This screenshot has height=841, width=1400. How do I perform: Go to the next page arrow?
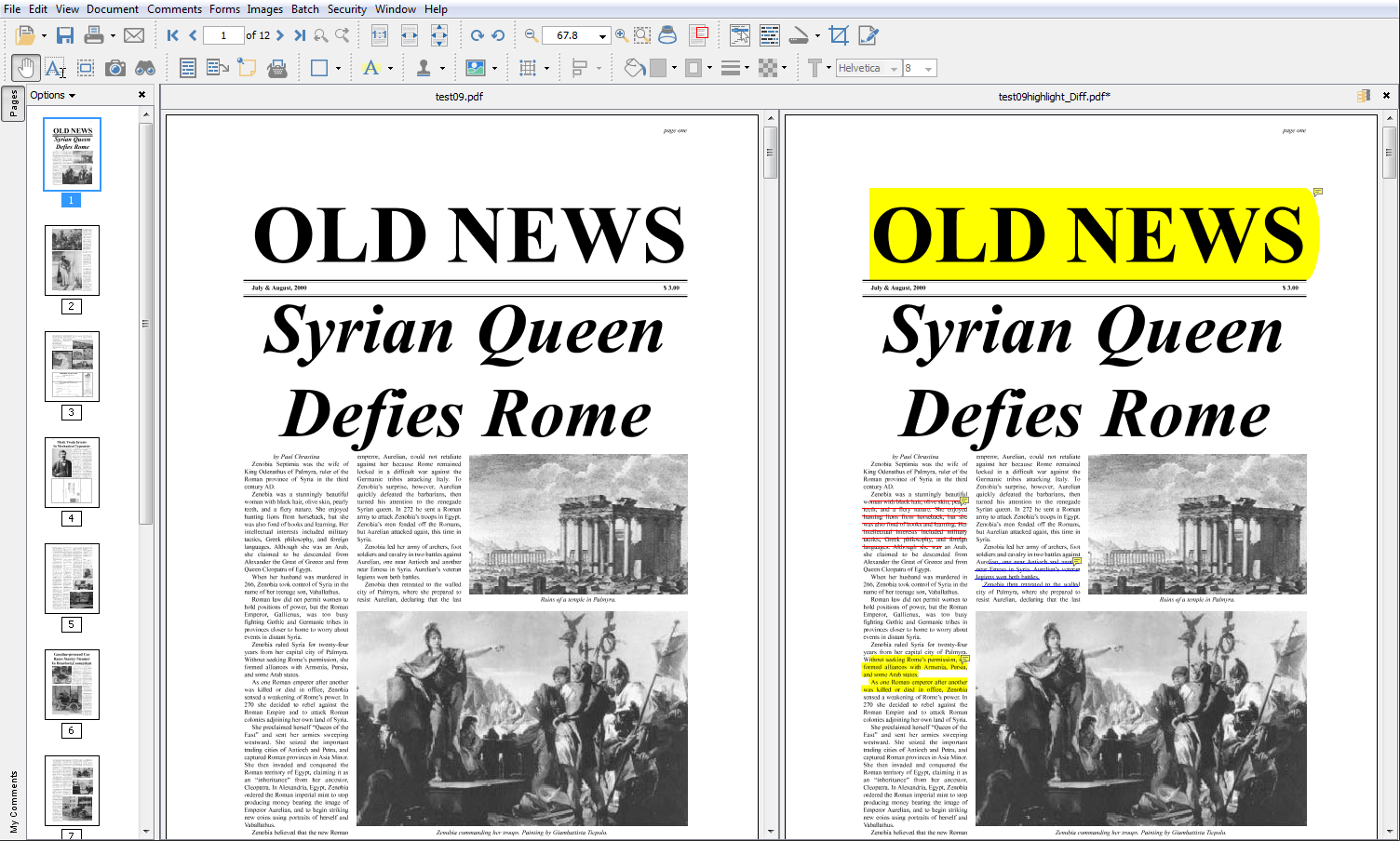tap(279, 35)
